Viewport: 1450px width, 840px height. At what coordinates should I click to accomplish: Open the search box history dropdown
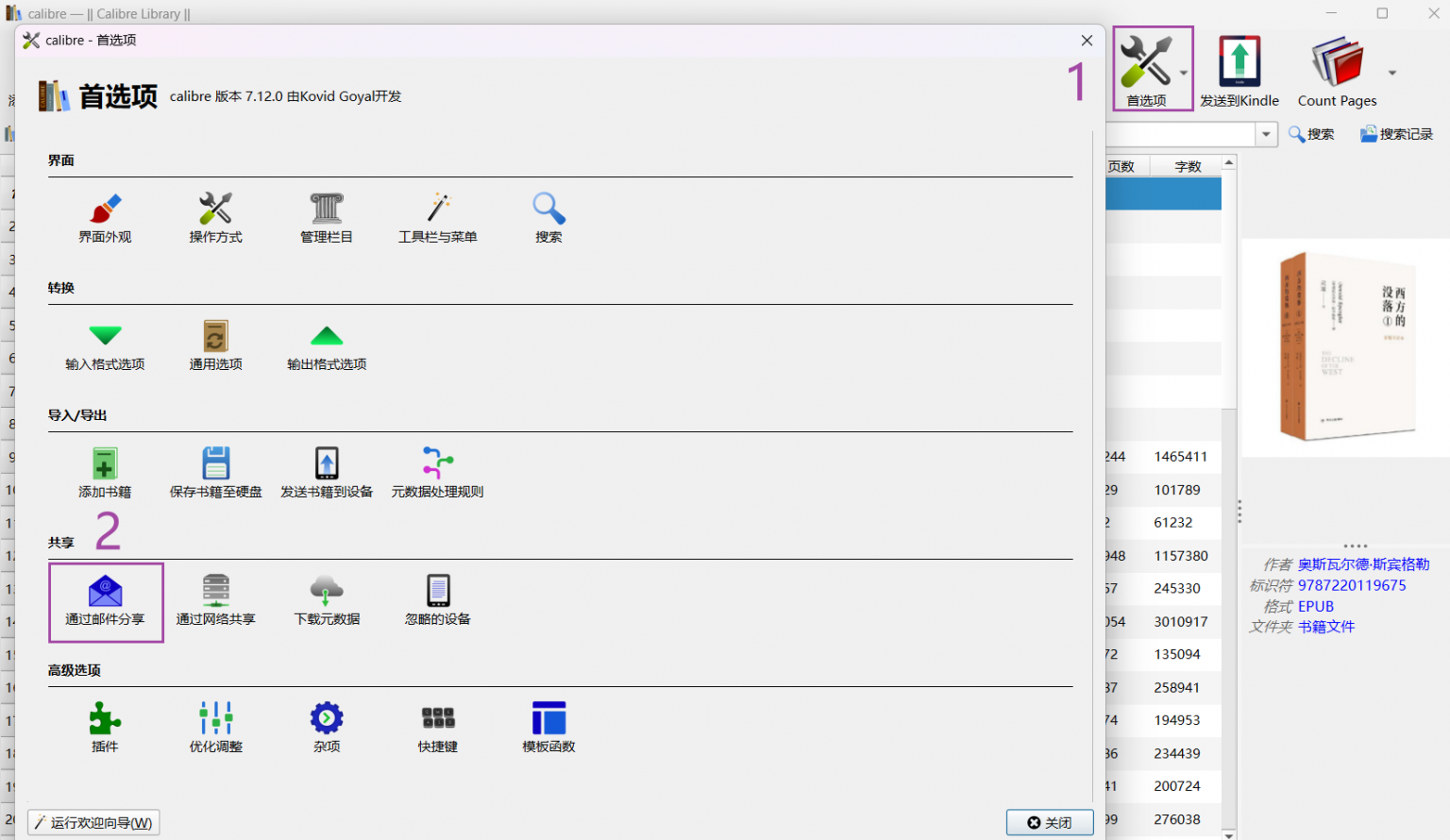click(x=1266, y=134)
